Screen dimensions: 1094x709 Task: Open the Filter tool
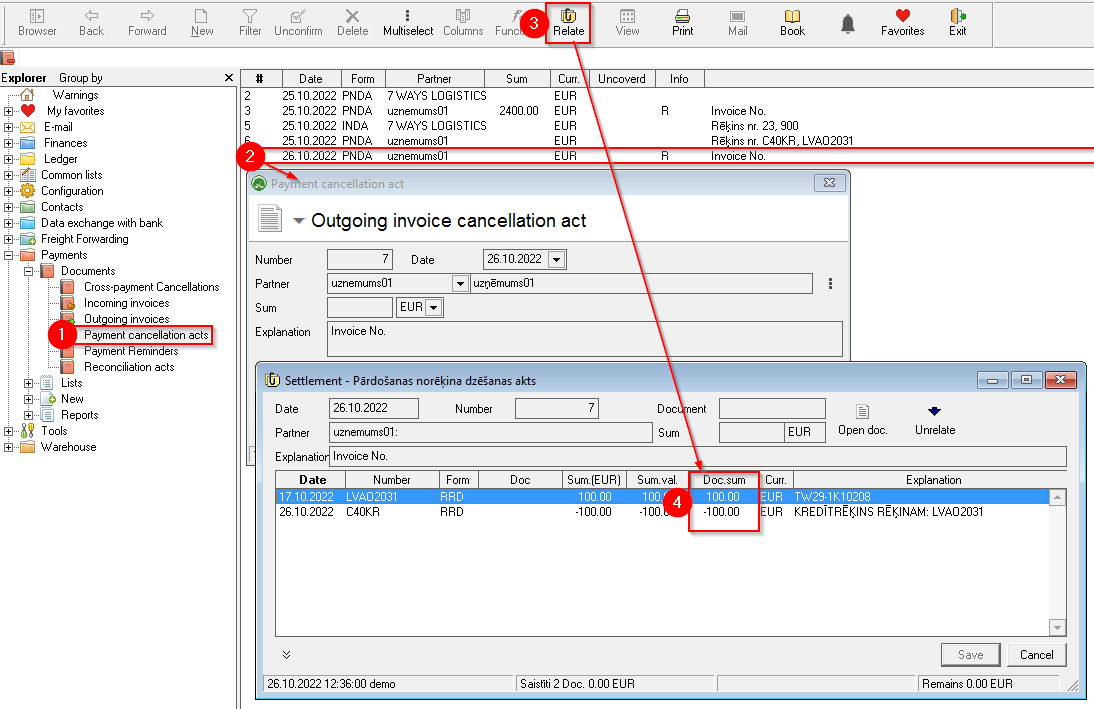click(x=250, y=23)
